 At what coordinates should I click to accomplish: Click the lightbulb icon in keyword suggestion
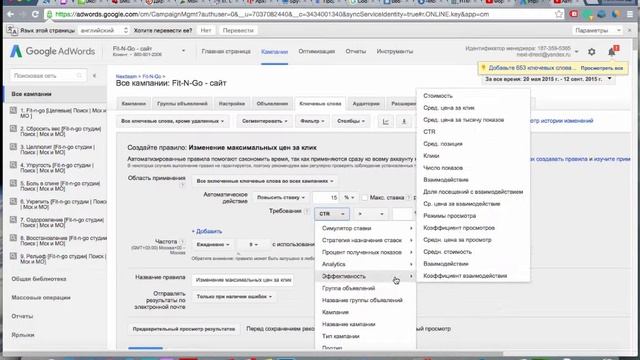coord(483,68)
